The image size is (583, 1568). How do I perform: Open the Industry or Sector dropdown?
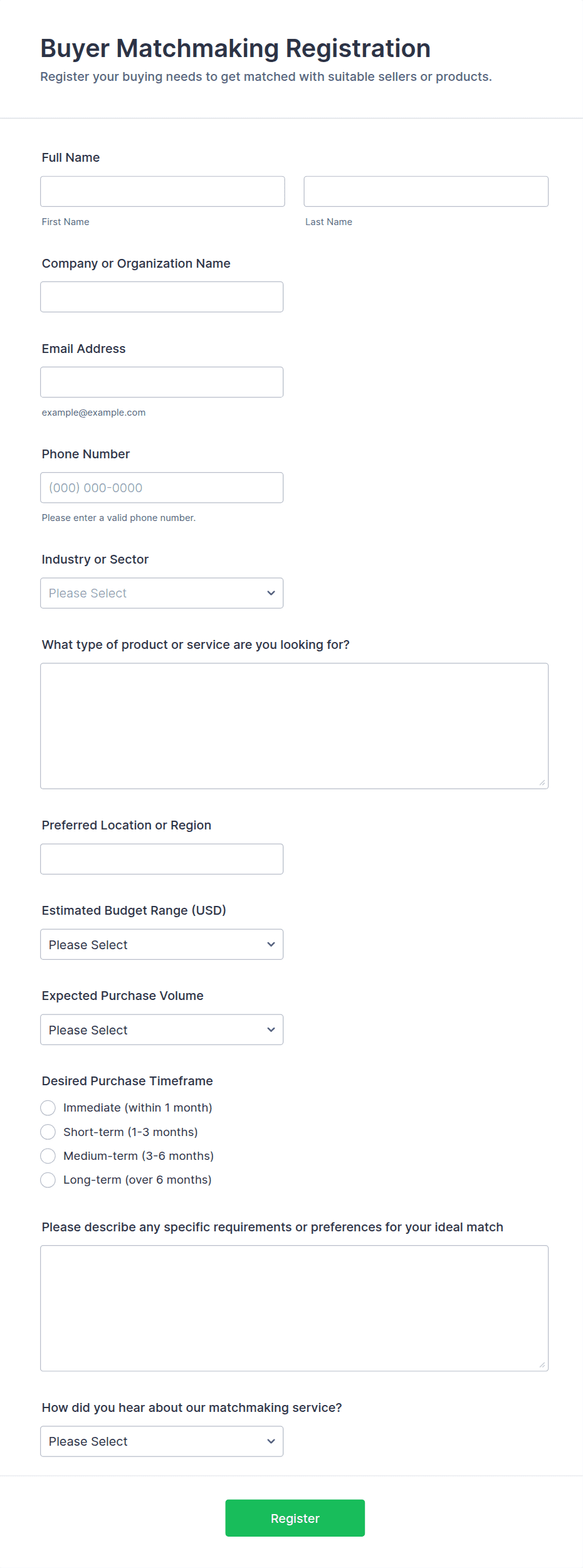[162, 592]
